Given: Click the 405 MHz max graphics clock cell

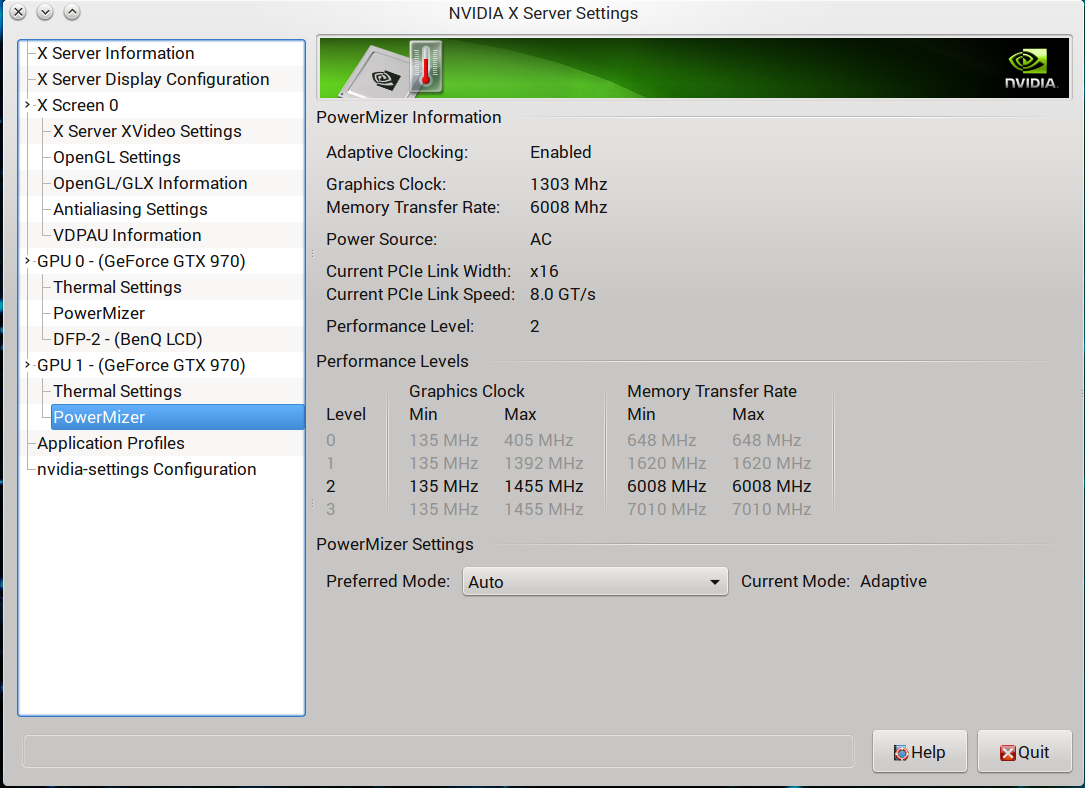Looking at the screenshot, I should tap(538, 441).
